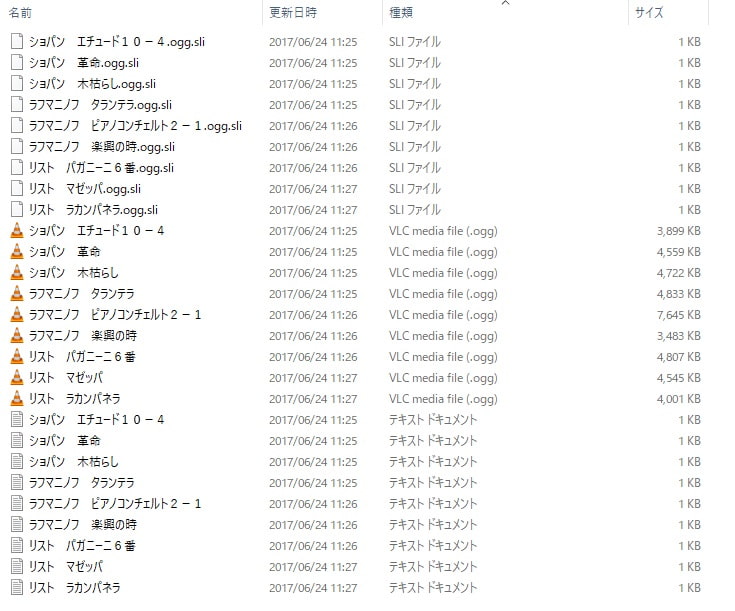This screenshot has width=735, height=611.
Task: Toggle sort direction via the arrow above 種類
Action: [505, 3]
